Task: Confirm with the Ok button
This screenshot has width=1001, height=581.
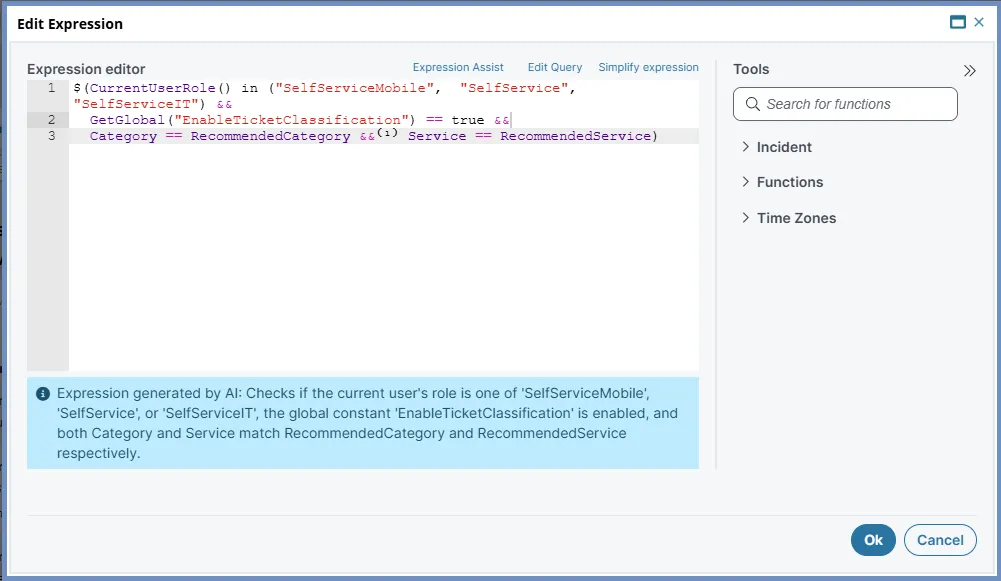Action: [x=873, y=540]
